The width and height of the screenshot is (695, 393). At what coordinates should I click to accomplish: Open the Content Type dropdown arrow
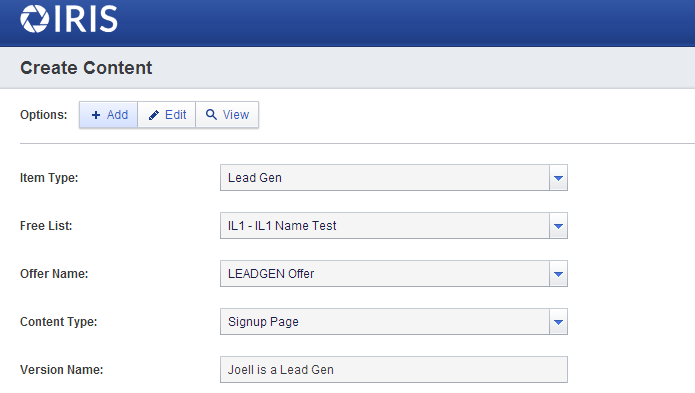(x=558, y=322)
